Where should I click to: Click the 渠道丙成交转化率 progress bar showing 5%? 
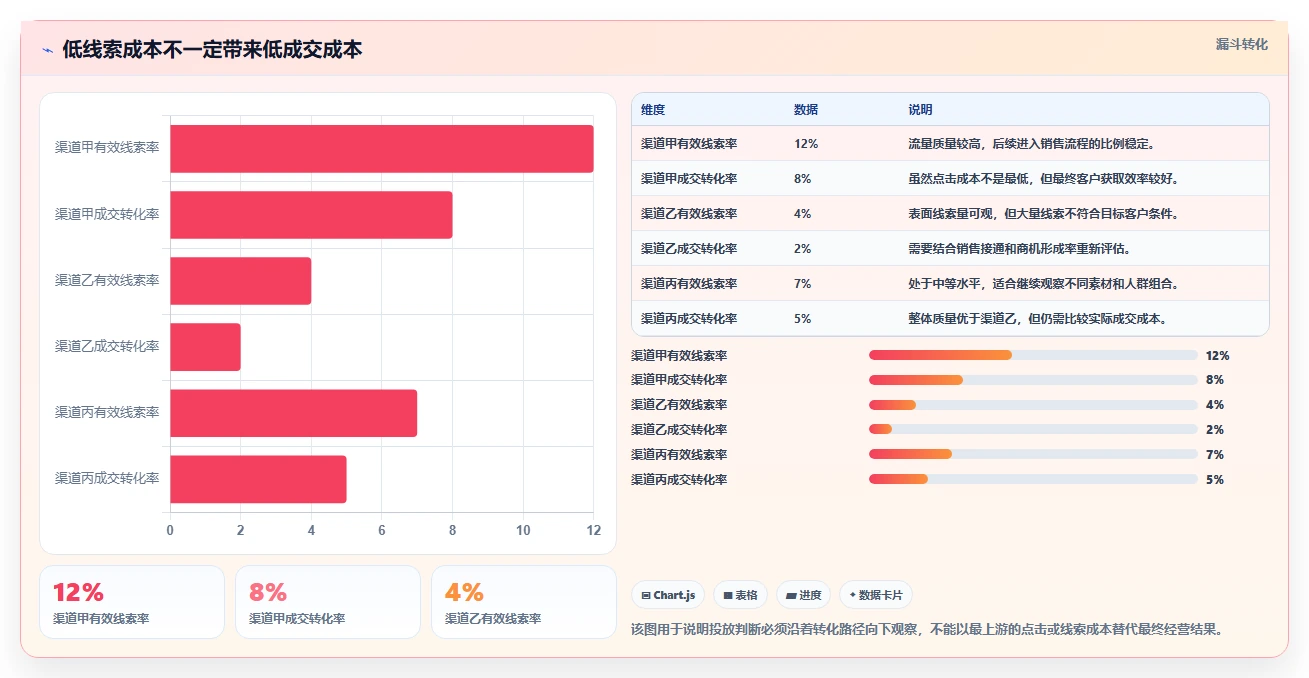coord(1033,480)
